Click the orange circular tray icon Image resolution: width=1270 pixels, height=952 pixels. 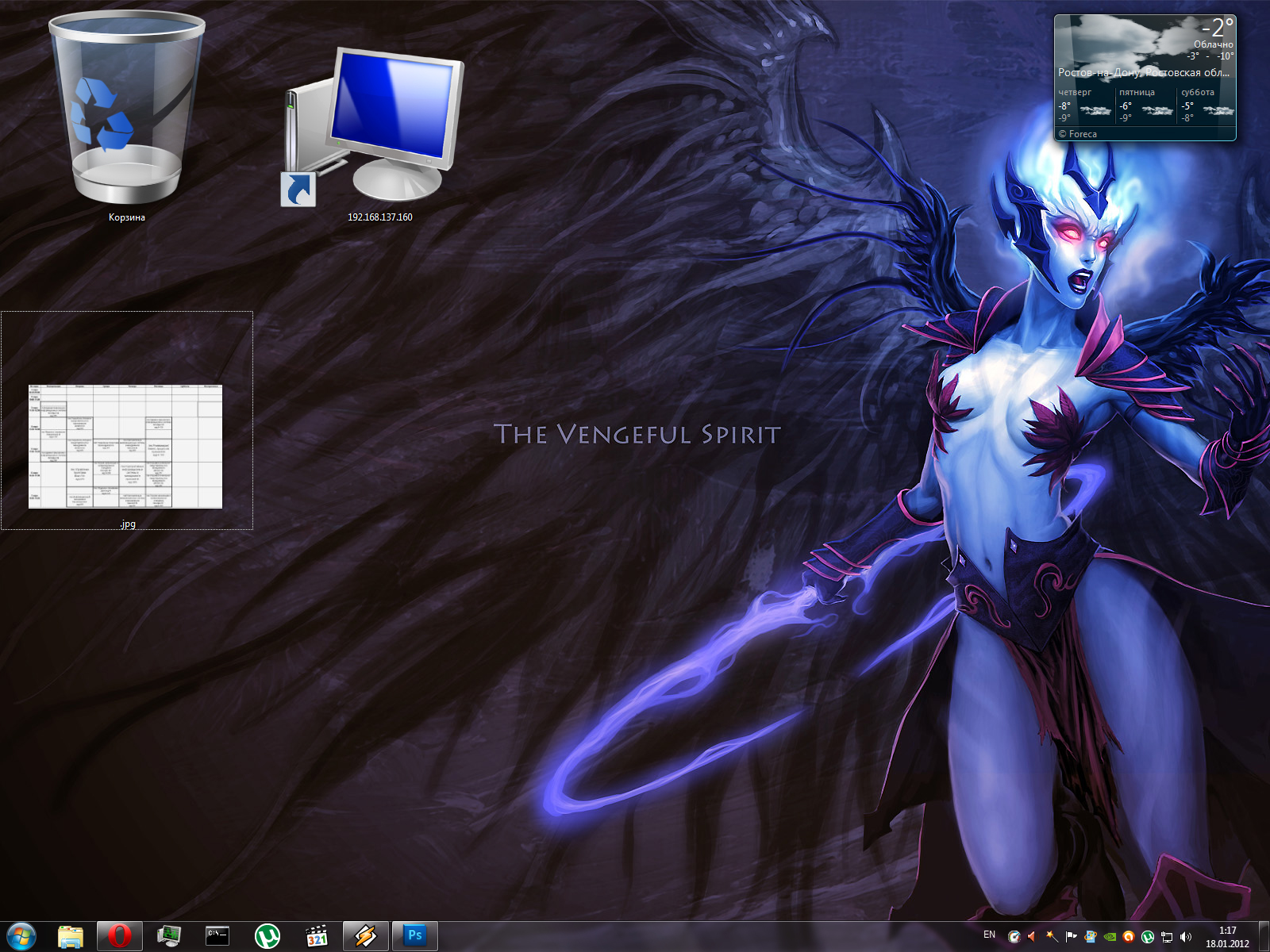pos(1129,937)
